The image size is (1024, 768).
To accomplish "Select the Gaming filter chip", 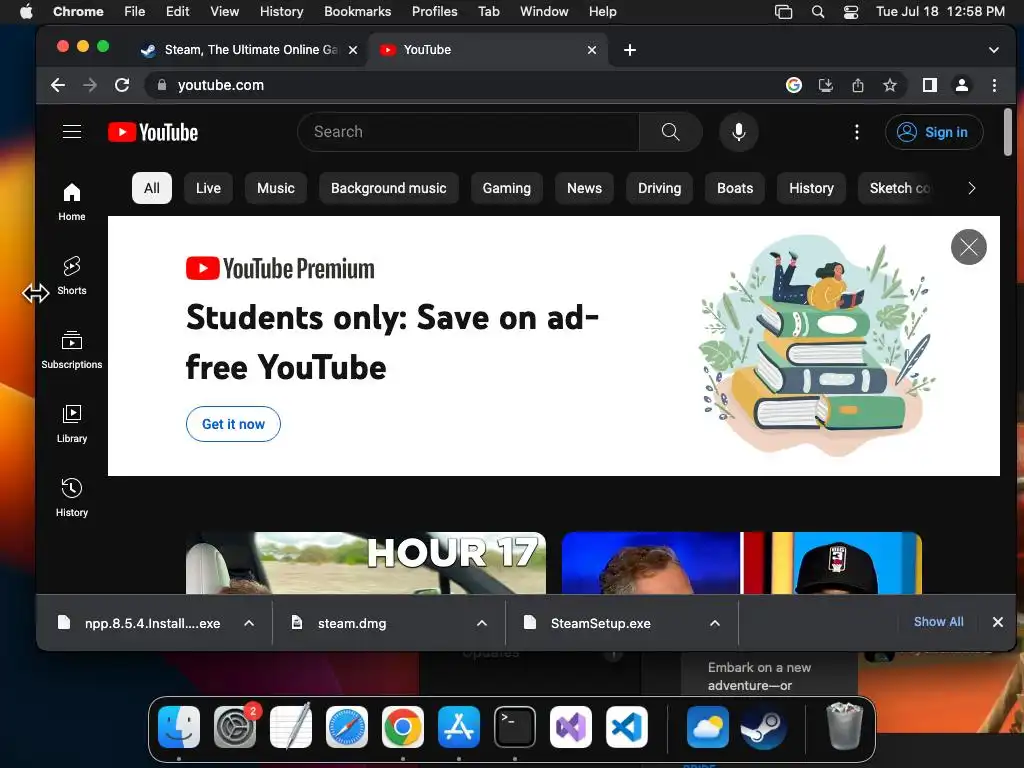I will [x=507, y=188].
